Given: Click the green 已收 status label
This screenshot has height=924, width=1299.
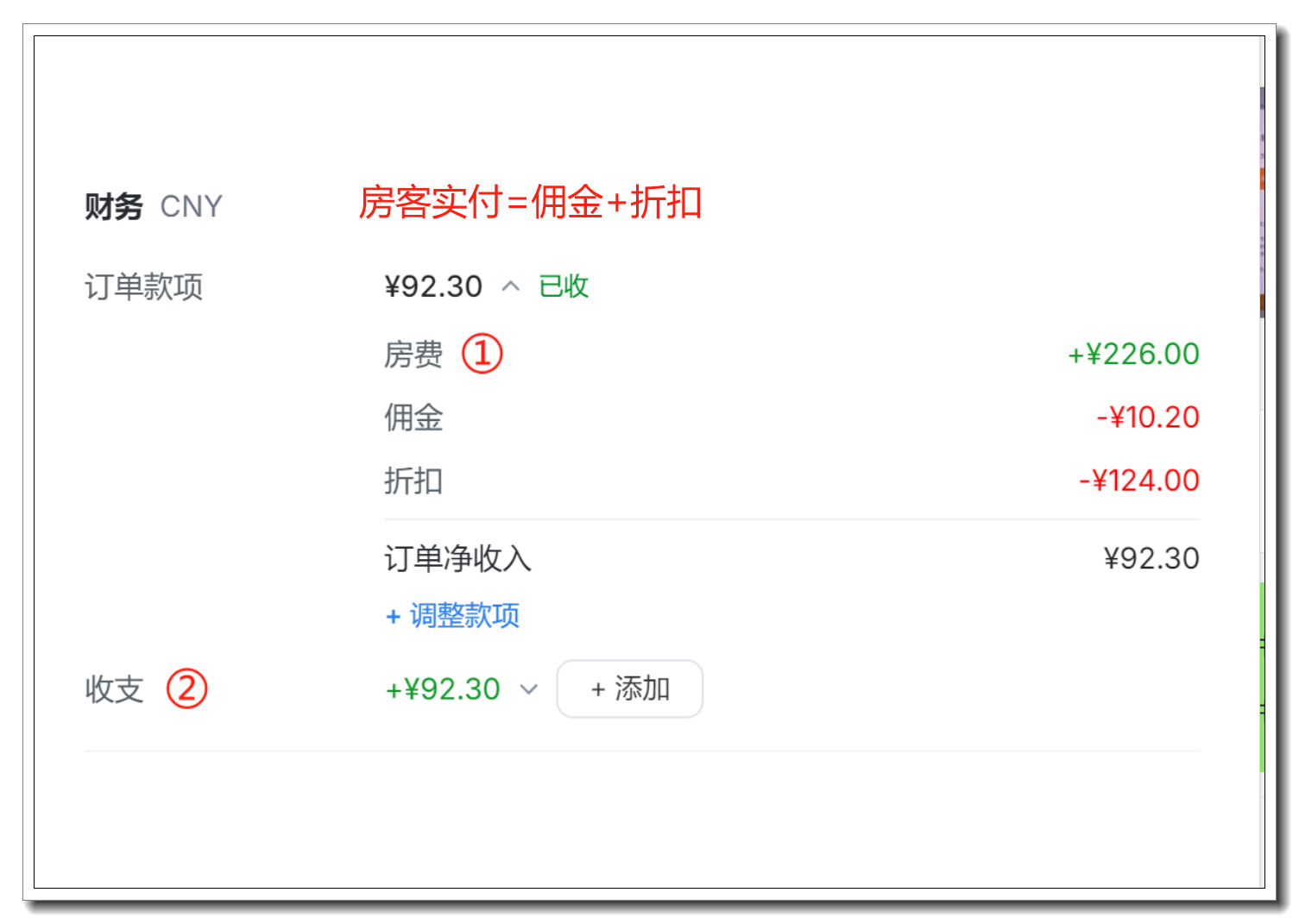Looking at the screenshot, I should (564, 286).
